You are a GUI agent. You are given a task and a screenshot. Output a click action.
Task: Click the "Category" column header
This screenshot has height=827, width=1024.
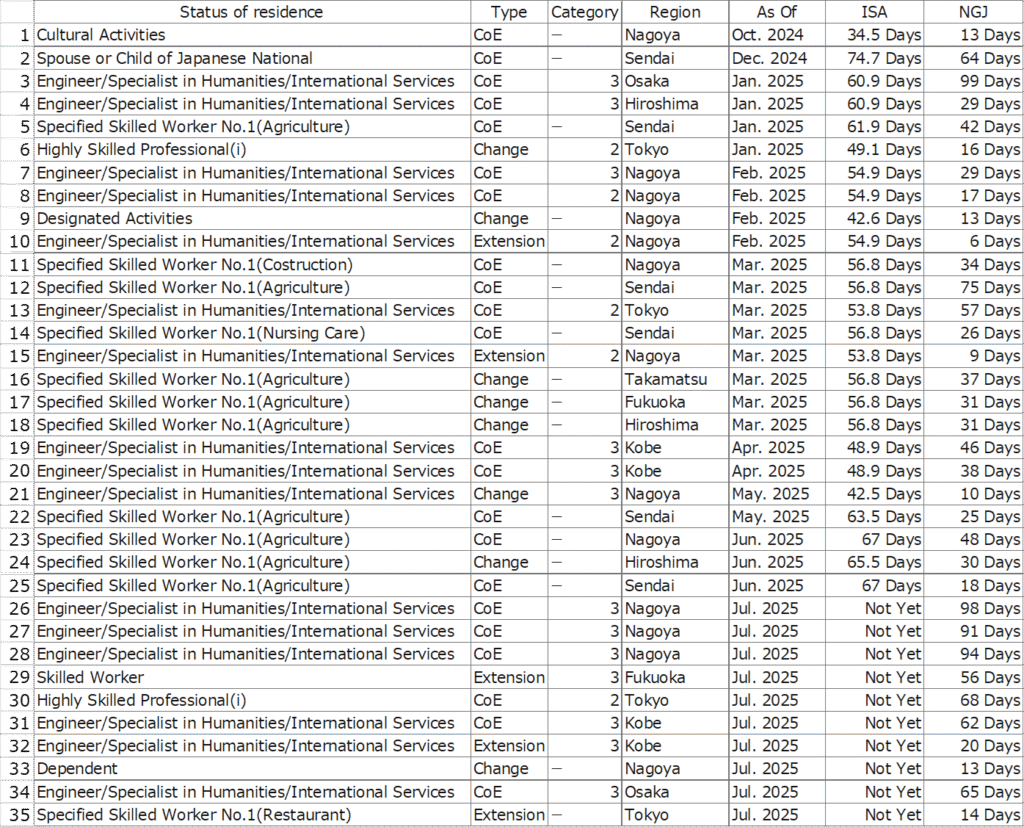(x=584, y=12)
